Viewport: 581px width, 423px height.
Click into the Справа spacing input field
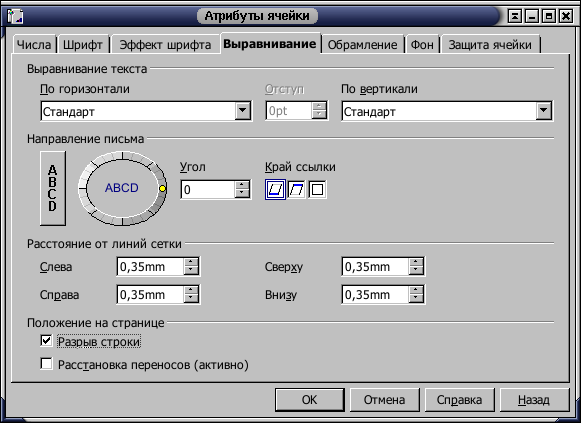pos(150,295)
